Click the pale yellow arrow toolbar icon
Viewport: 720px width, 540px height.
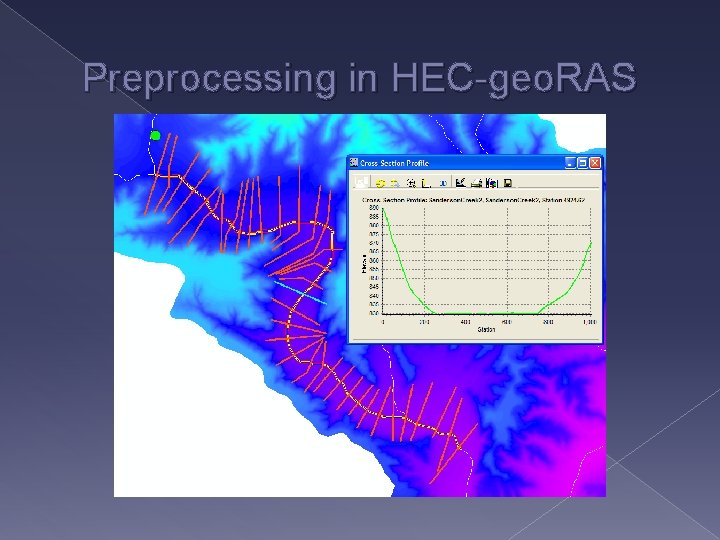(394, 183)
